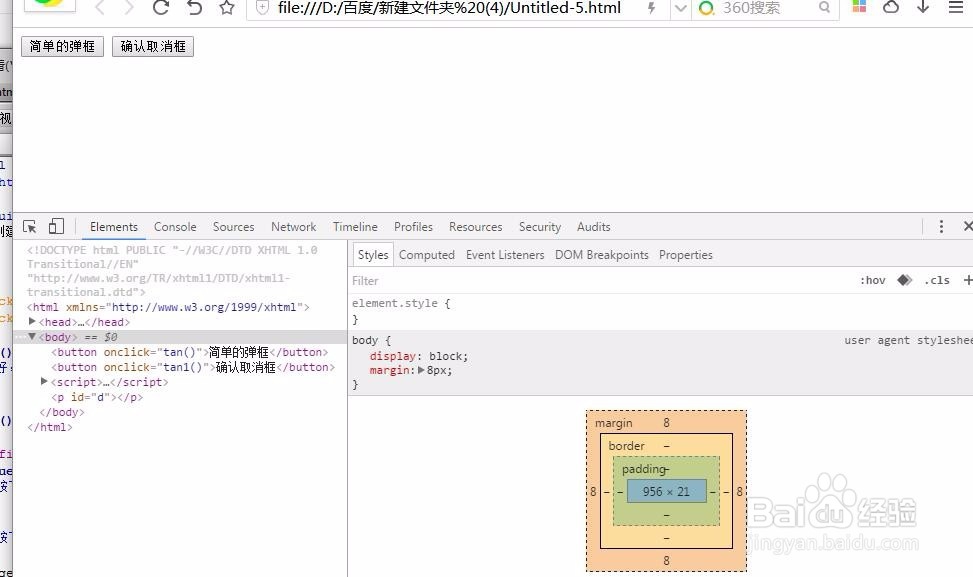Select the DOM Breakpoints sub-tab
Screen dimensions: 973x577
coord(602,255)
